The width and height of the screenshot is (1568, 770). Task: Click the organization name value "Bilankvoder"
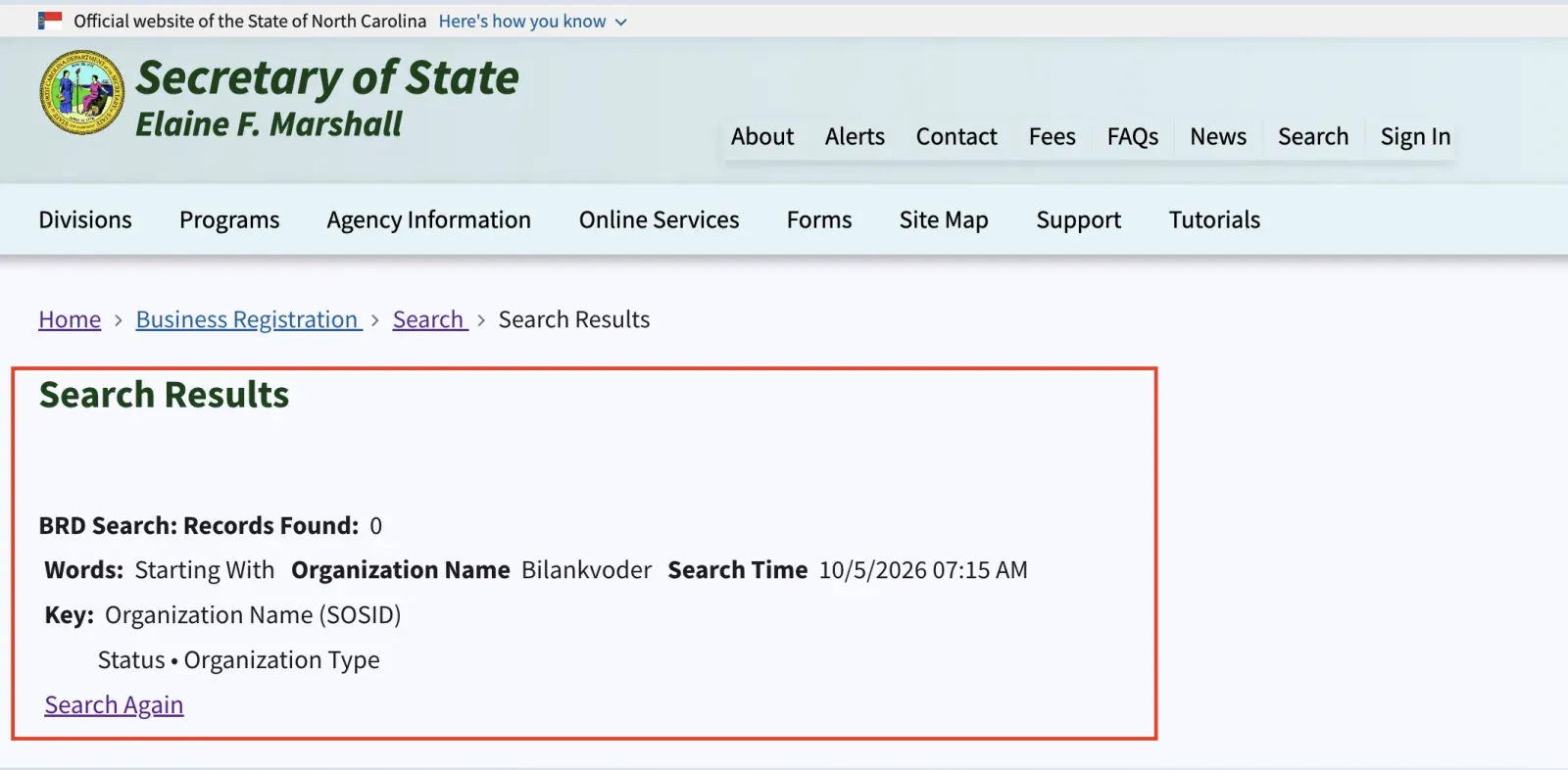(586, 570)
